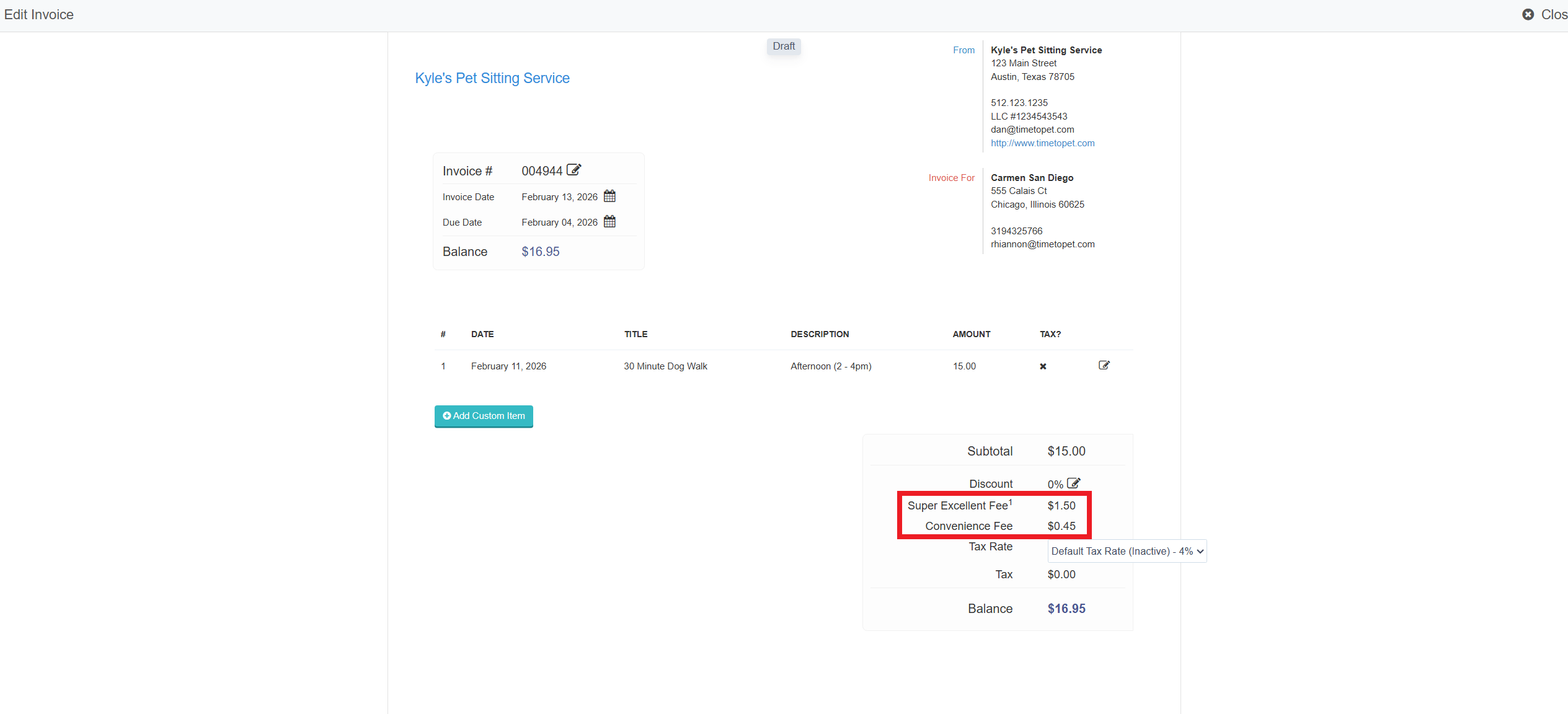
Task: Click the tax X mark for Dog Walk row
Action: pos(1043,366)
